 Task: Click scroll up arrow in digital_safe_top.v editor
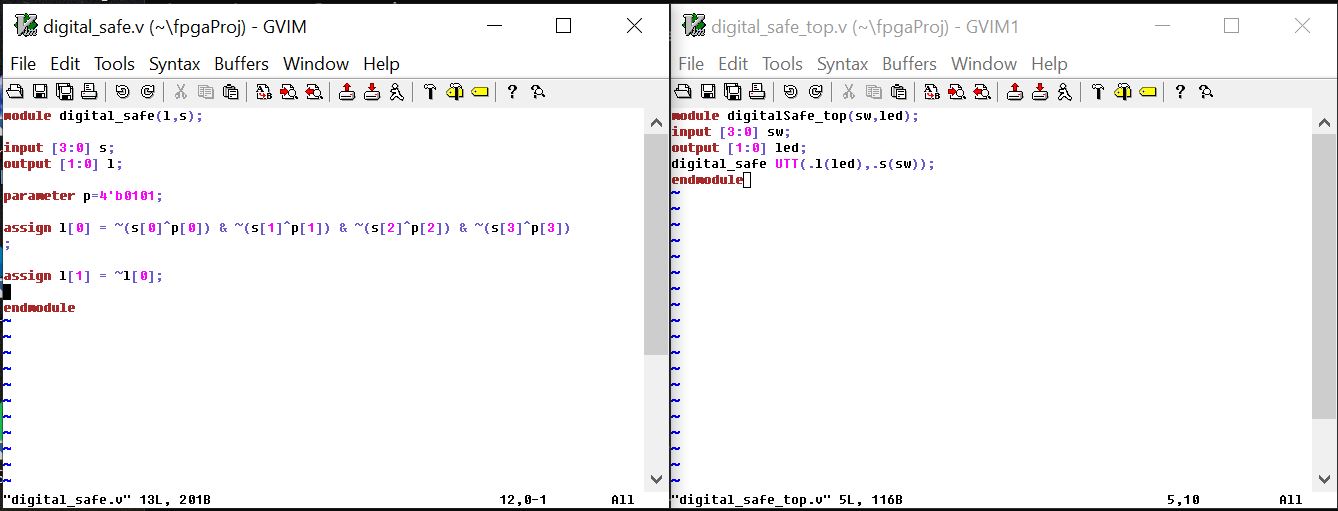pyautogui.click(x=1324, y=120)
